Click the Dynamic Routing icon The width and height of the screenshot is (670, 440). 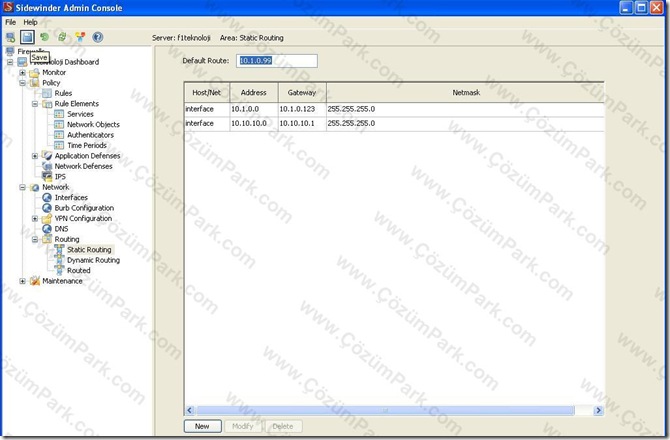59,260
